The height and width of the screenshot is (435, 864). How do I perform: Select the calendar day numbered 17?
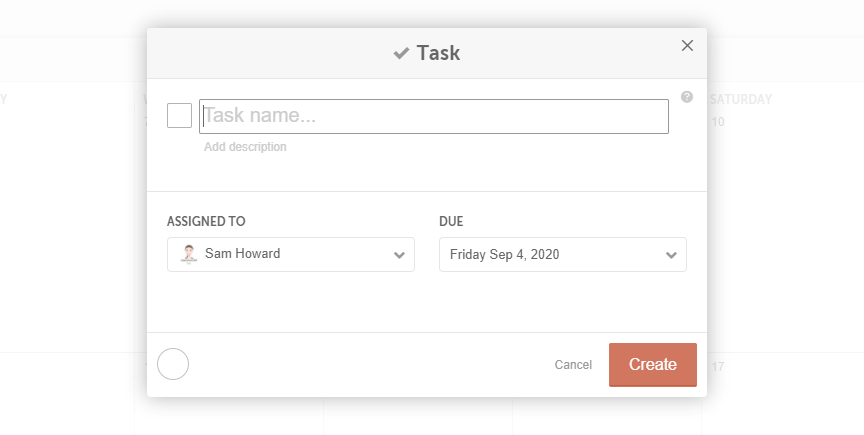(718, 367)
